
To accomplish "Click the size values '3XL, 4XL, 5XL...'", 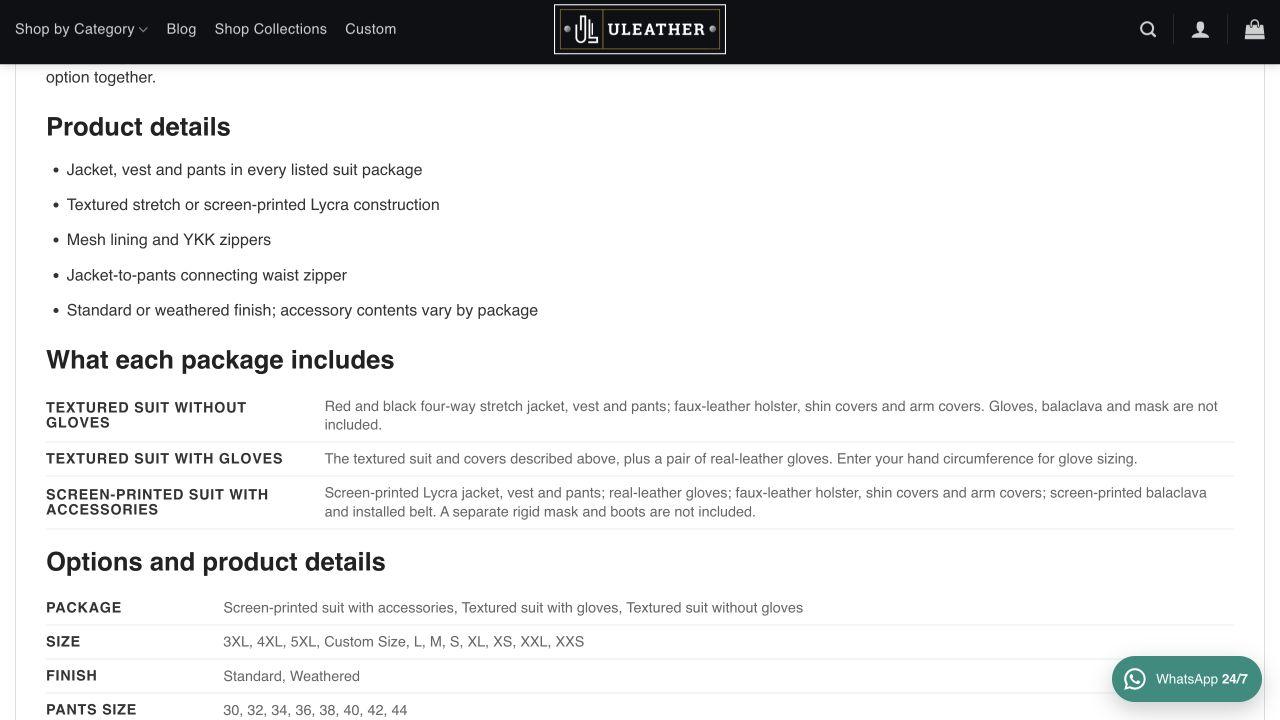I will [403, 642].
